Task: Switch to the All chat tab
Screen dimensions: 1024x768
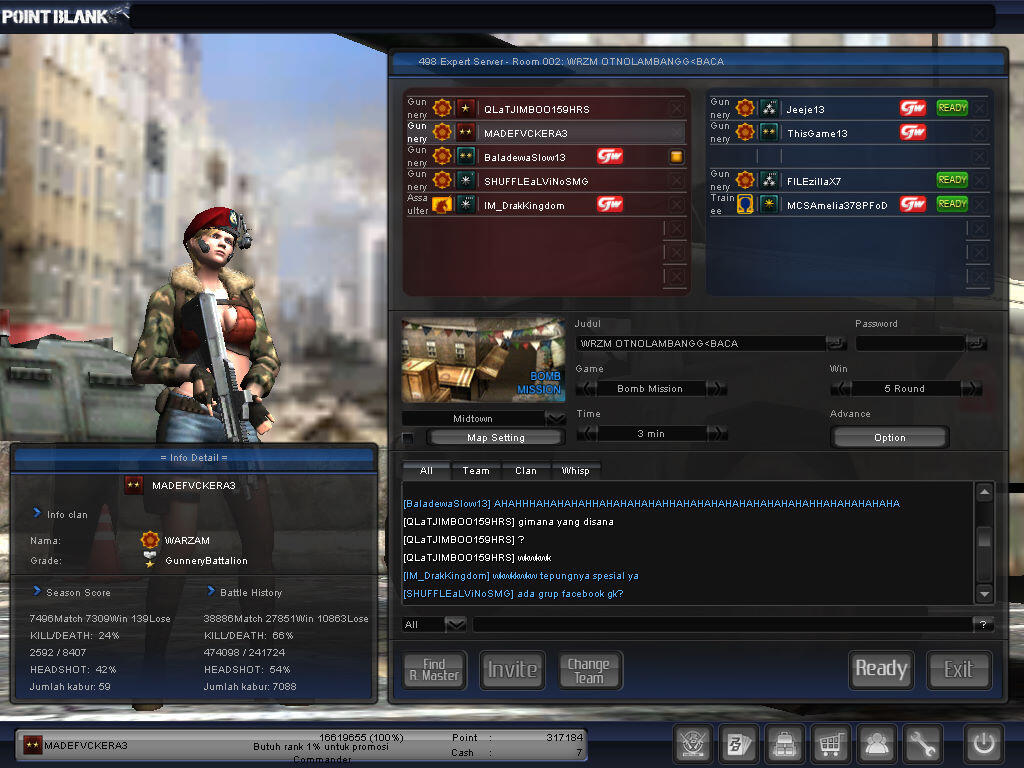Action: 426,471
